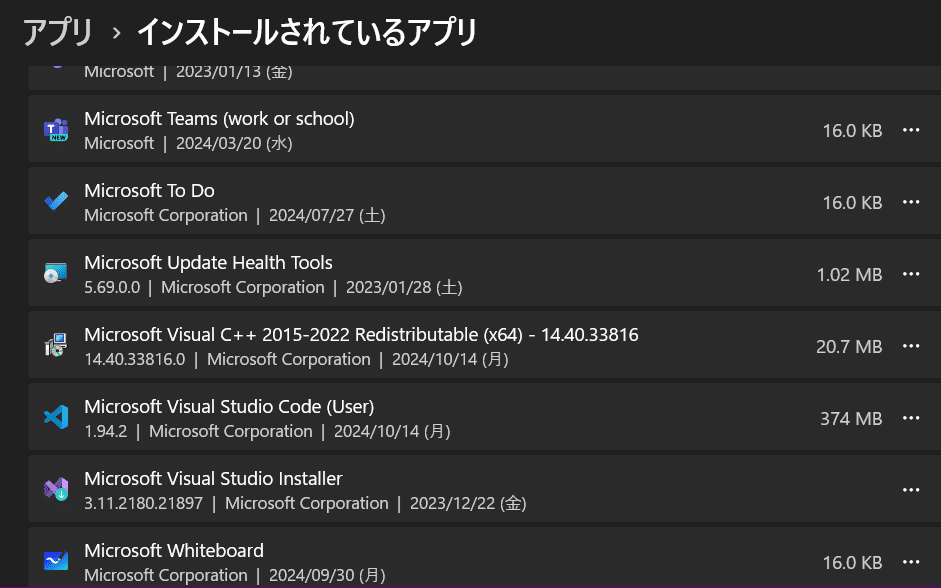
Task: Click the Microsoft Teams app icon
Action: tap(56, 130)
